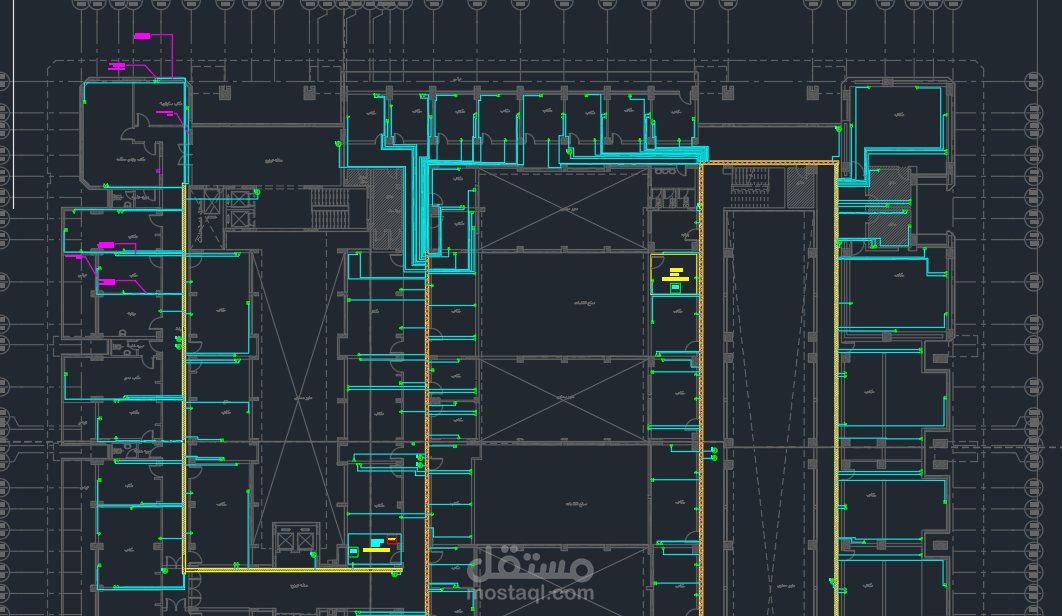
Task: Pick the red-bordered panel in bottom cyan room
Action: (392, 539)
